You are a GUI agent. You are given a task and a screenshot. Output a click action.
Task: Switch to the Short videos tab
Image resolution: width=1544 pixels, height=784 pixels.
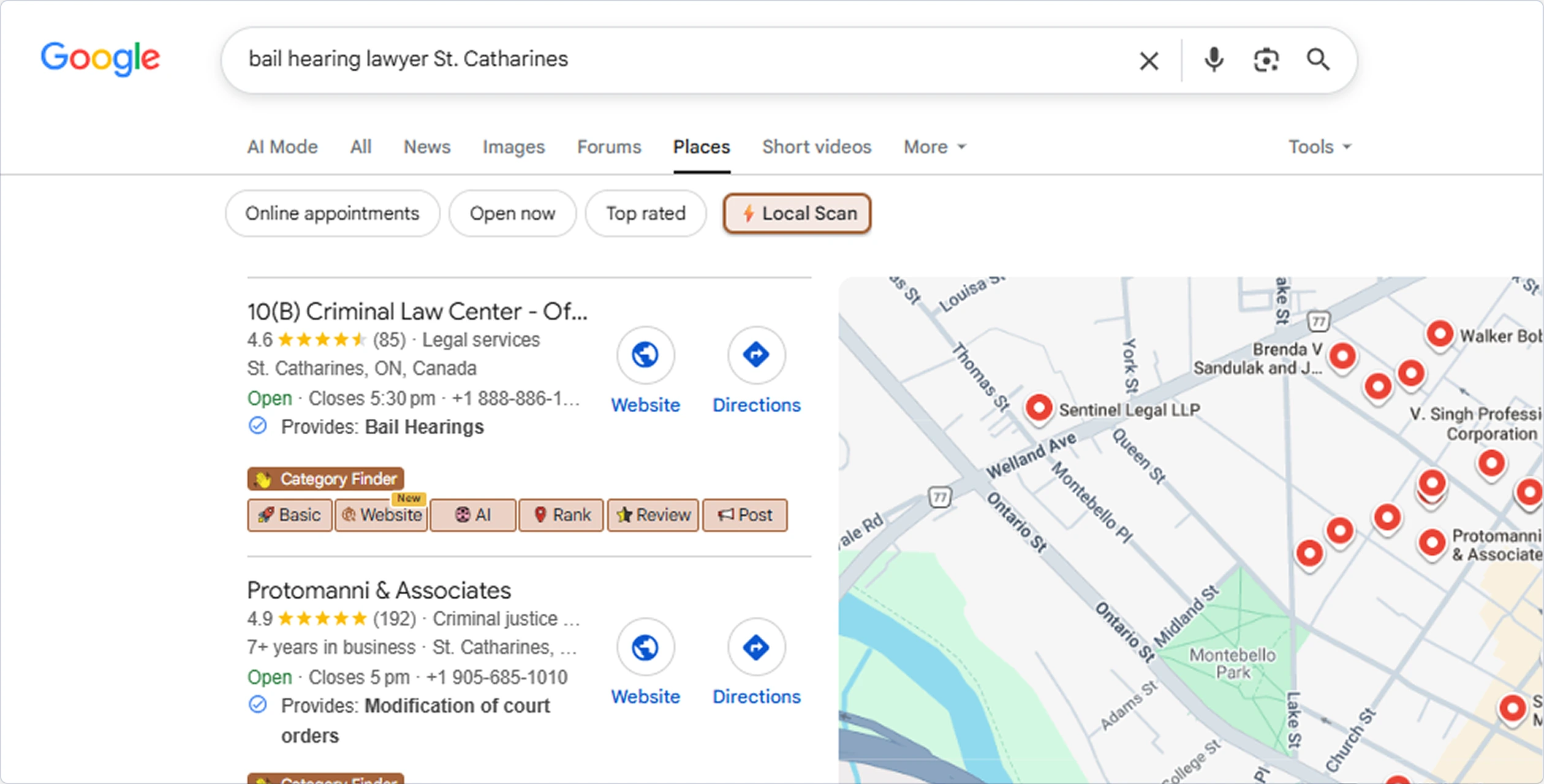[817, 147]
